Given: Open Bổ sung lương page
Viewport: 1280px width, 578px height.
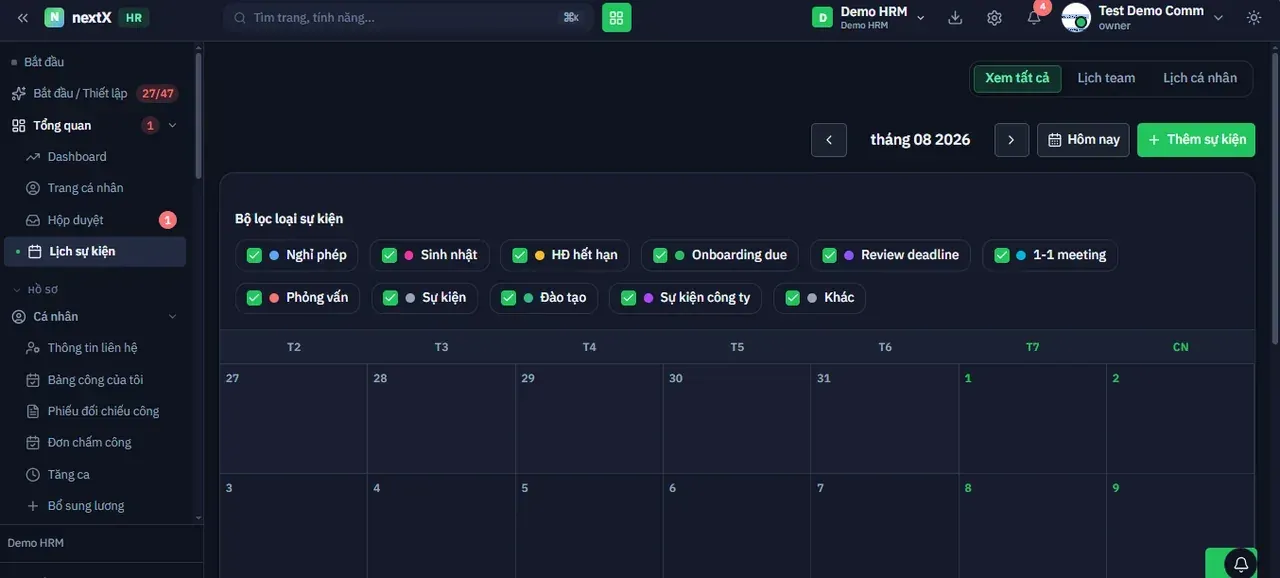Looking at the screenshot, I should tap(95, 506).
